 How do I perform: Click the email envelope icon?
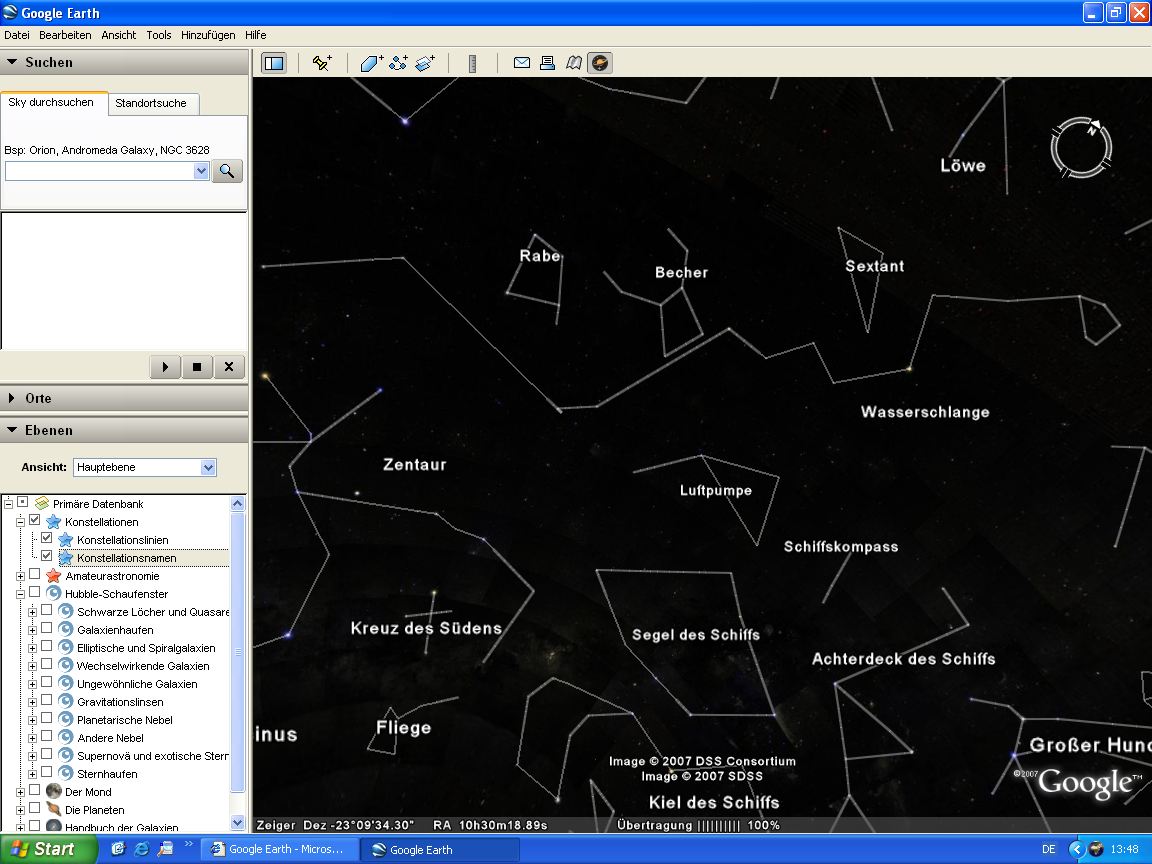(x=522, y=63)
